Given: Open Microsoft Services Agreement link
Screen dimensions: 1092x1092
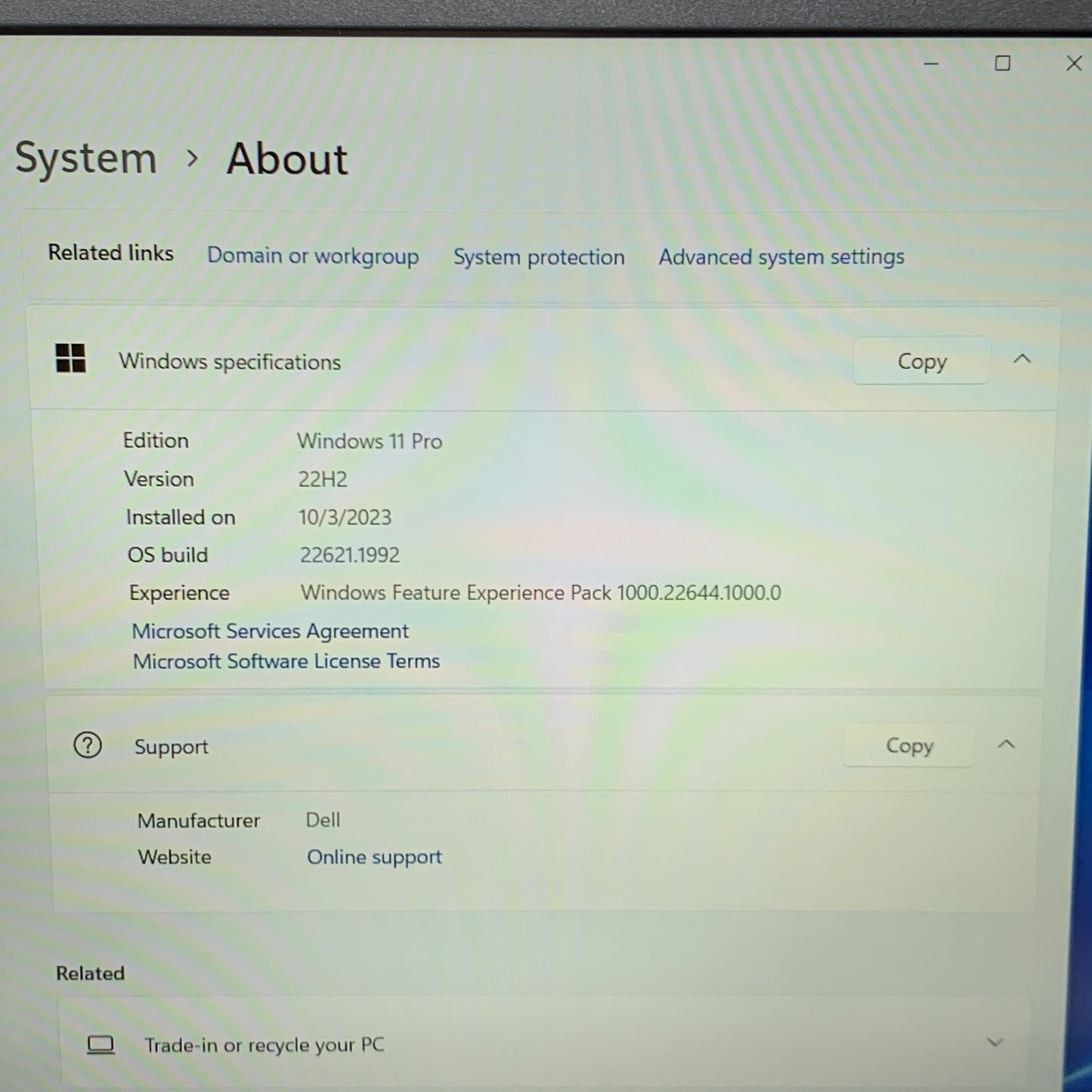Looking at the screenshot, I should pos(271,631).
